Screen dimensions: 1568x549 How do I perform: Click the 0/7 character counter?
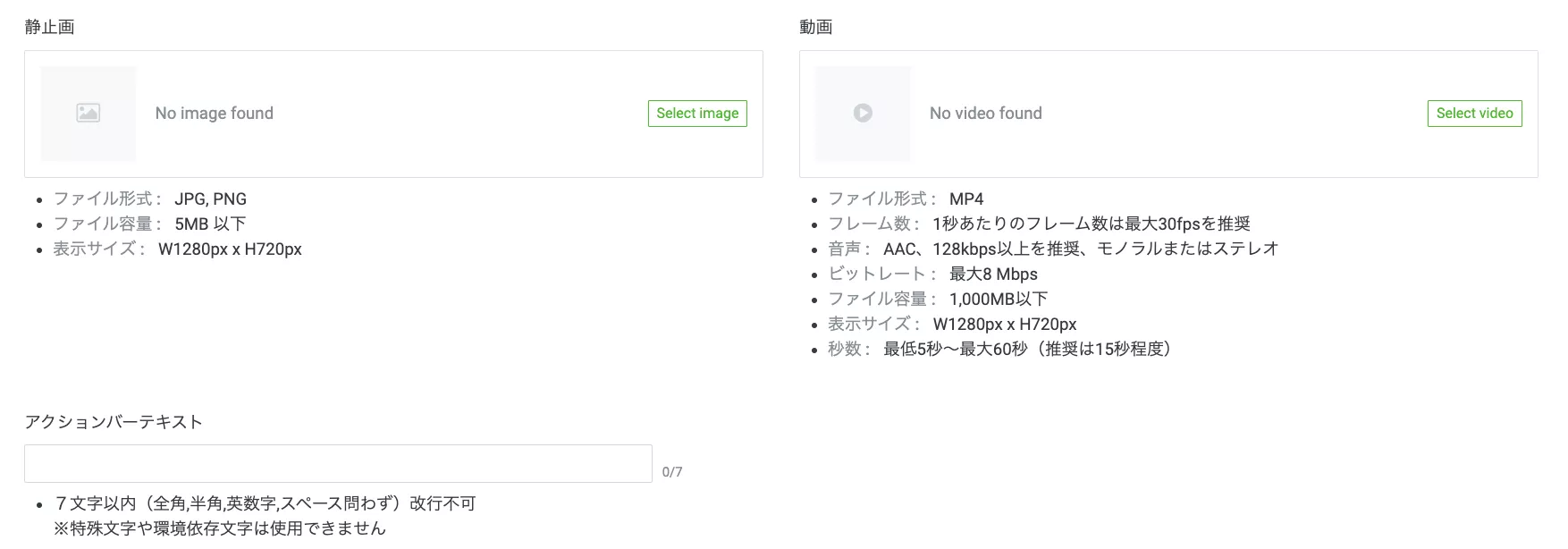pos(672,472)
